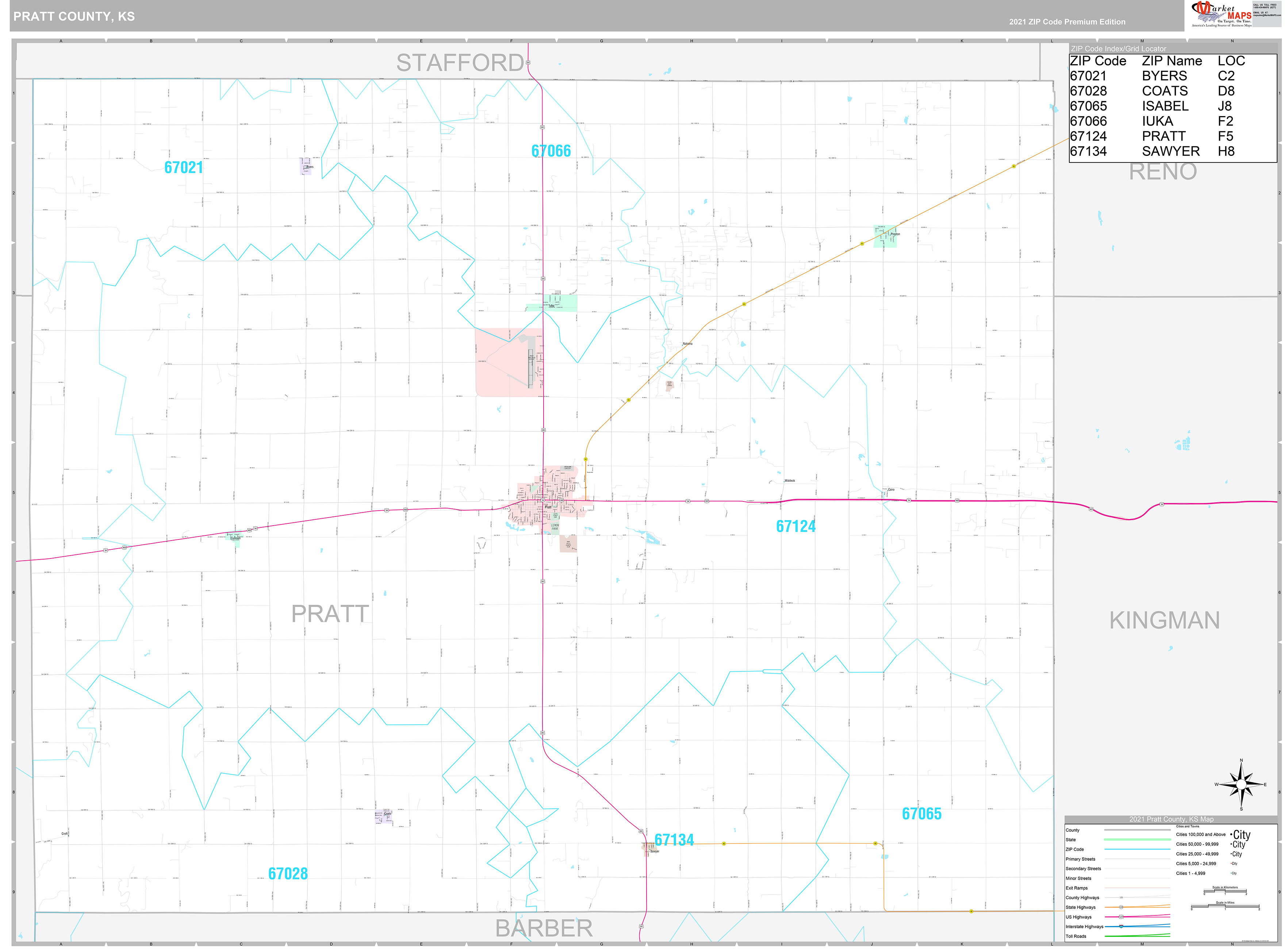Click the LOC column header in index

(1231, 61)
